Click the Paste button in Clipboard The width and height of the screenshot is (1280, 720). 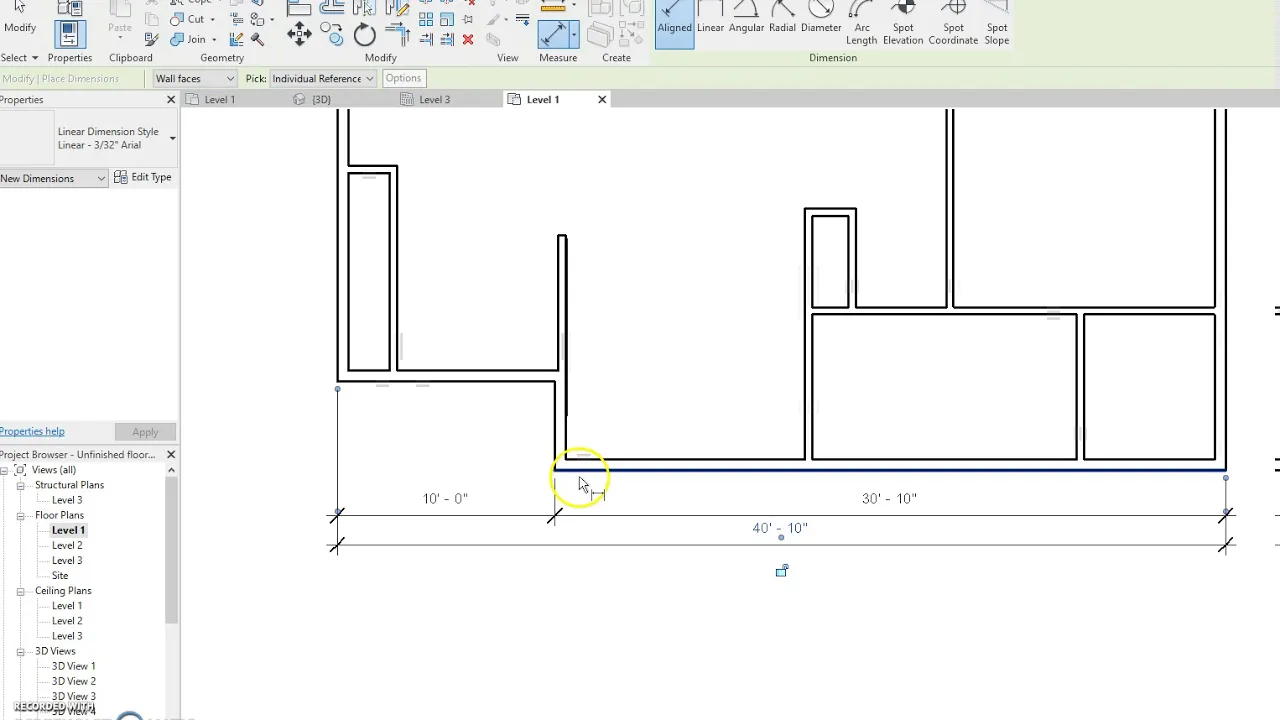pos(119,18)
